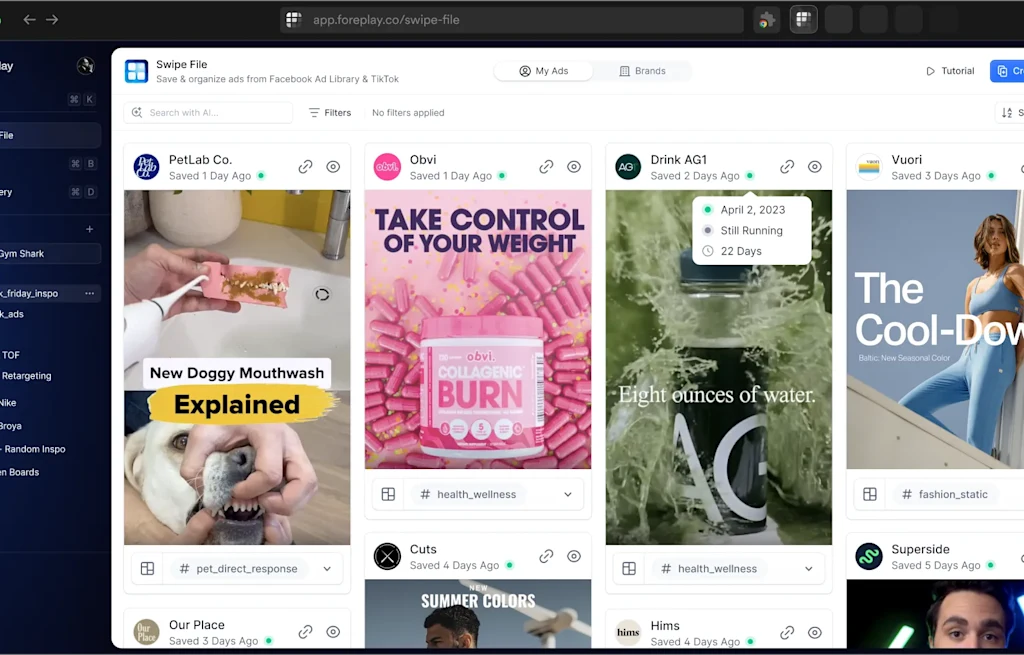Viewport: 1024px width, 655px height.
Task: Open Nike folder in sidebar
Action: tap(8, 402)
